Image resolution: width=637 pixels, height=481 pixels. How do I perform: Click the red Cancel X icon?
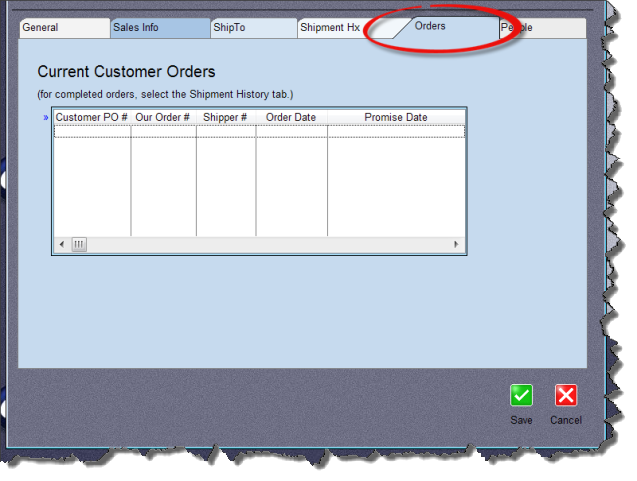pyautogui.click(x=566, y=395)
